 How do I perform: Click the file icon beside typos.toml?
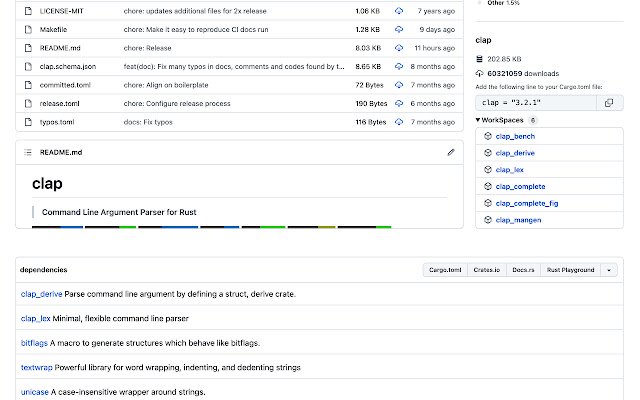click(28, 122)
